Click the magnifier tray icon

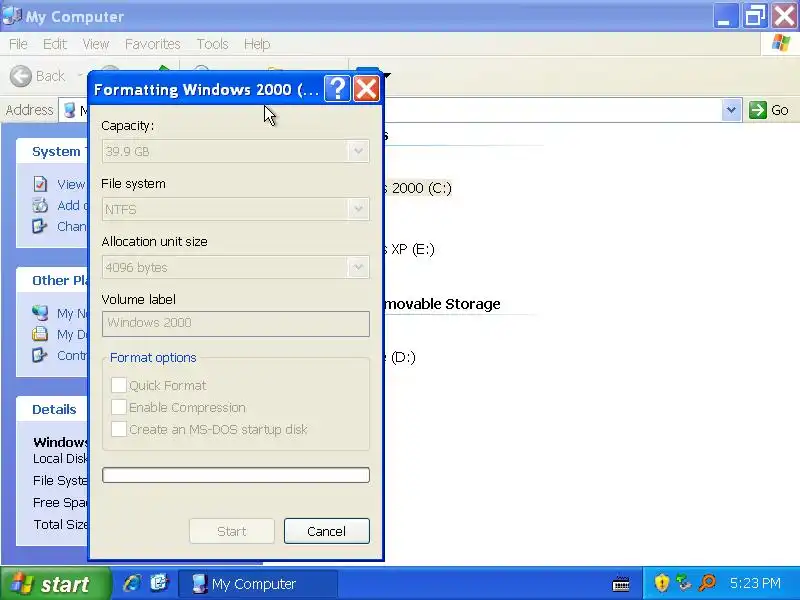point(707,583)
